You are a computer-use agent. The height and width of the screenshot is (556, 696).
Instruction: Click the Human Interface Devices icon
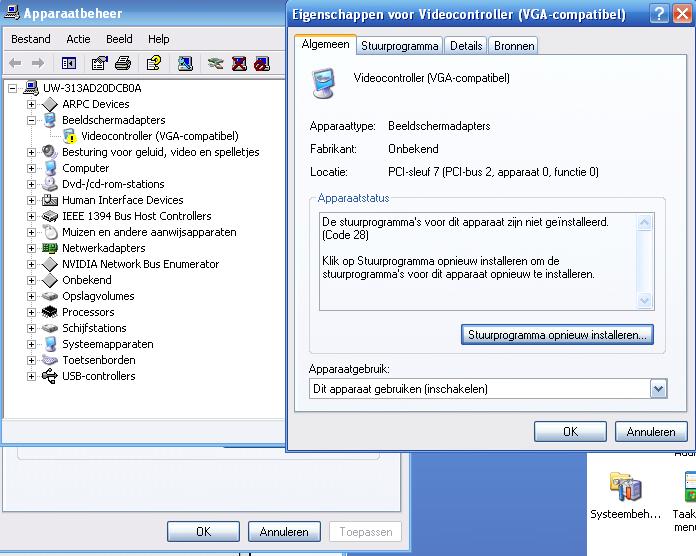pyautogui.click(x=50, y=200)
